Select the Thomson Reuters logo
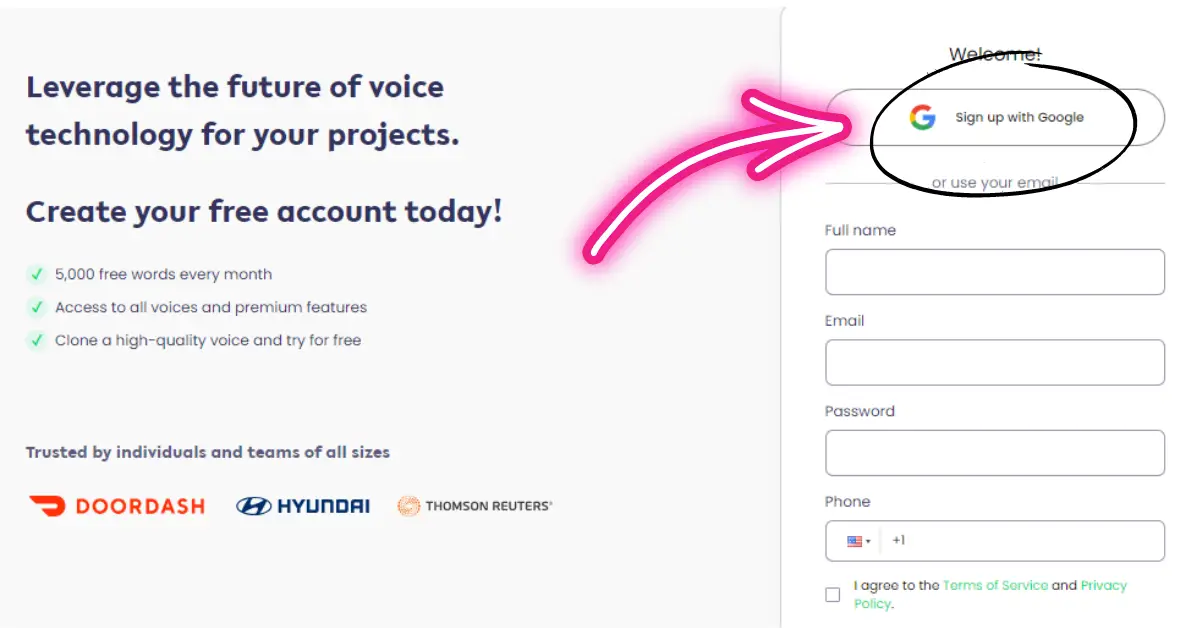Screen dimensions: 1200x628 coord(475,505)
